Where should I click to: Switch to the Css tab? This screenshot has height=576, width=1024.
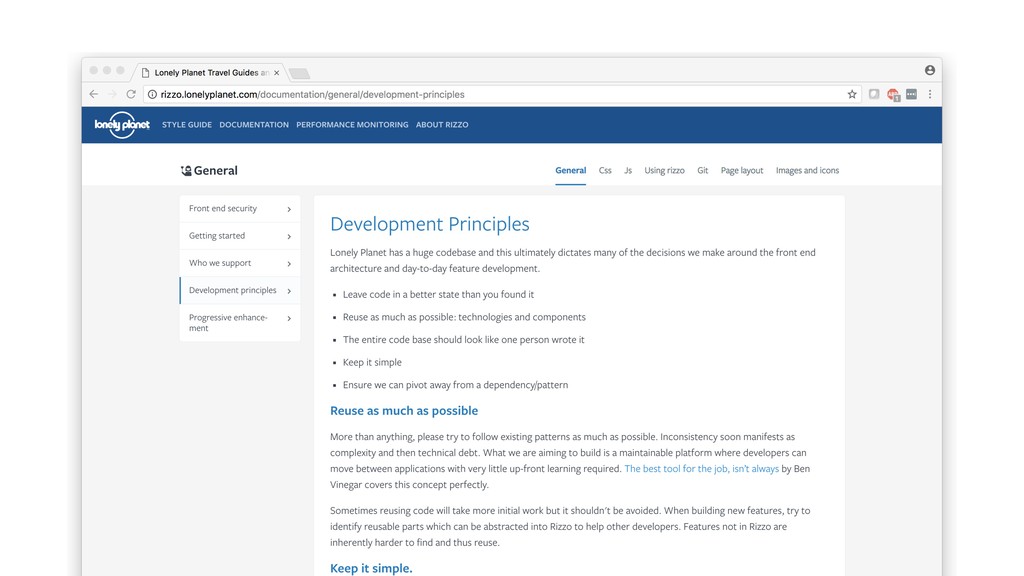pyautogui.click(x=605, y=170)
